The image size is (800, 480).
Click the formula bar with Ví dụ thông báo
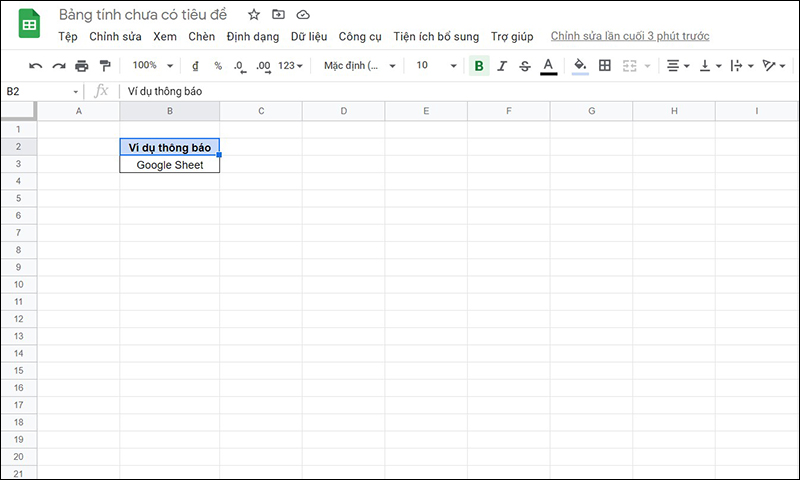(457, 91)
